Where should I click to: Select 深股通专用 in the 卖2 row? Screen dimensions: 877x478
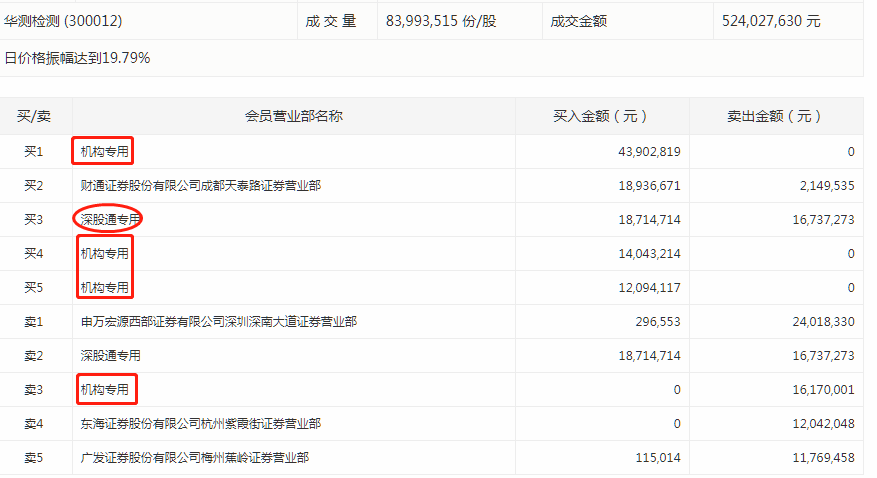point(110,356)
